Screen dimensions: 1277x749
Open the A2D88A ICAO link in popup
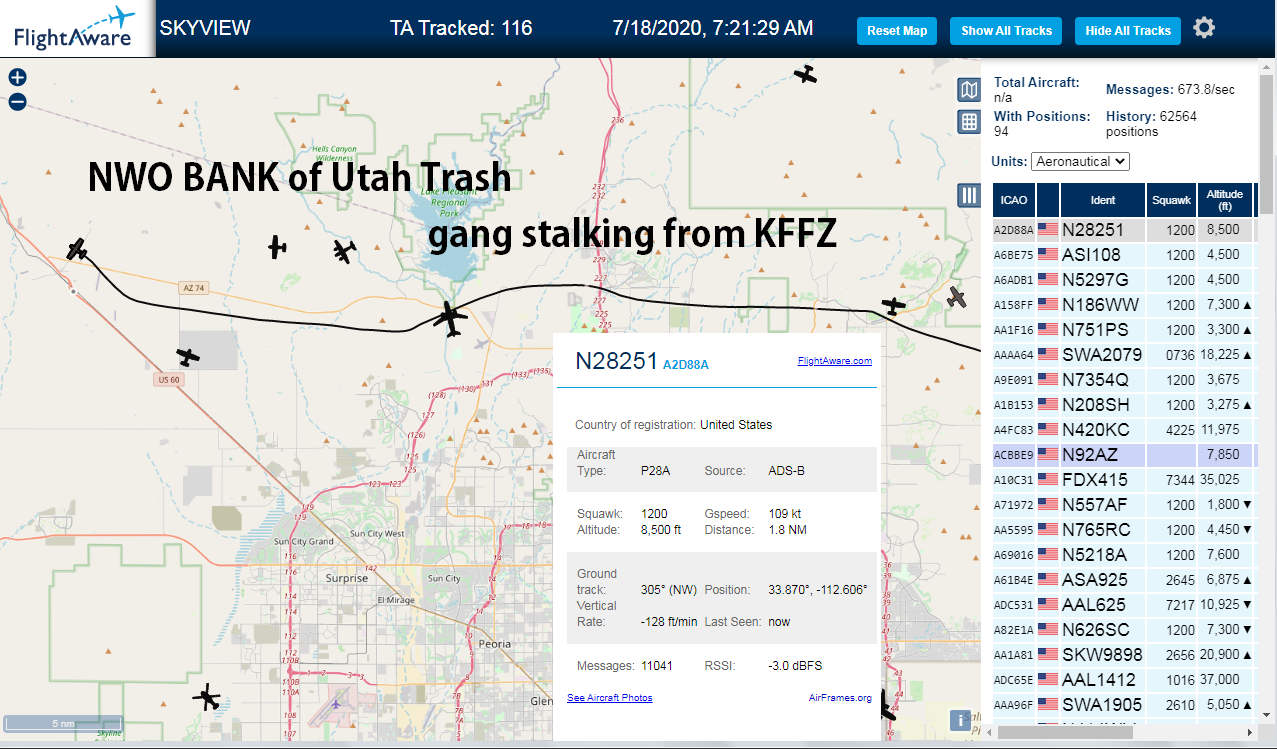686,365
